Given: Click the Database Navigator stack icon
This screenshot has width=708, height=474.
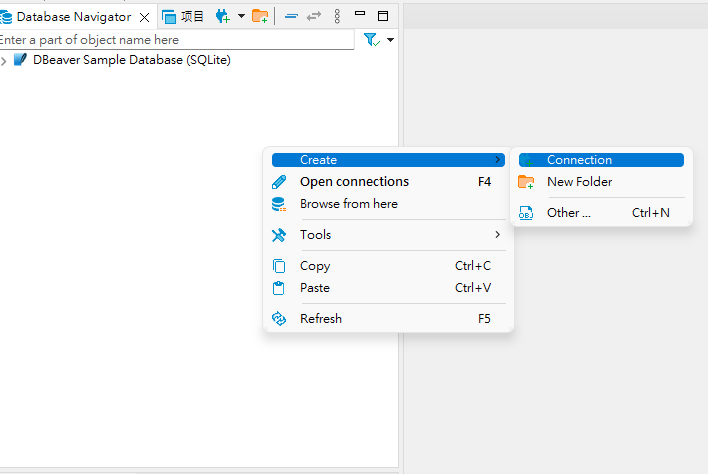Looking at the screenshot, I should coord(6,17).
